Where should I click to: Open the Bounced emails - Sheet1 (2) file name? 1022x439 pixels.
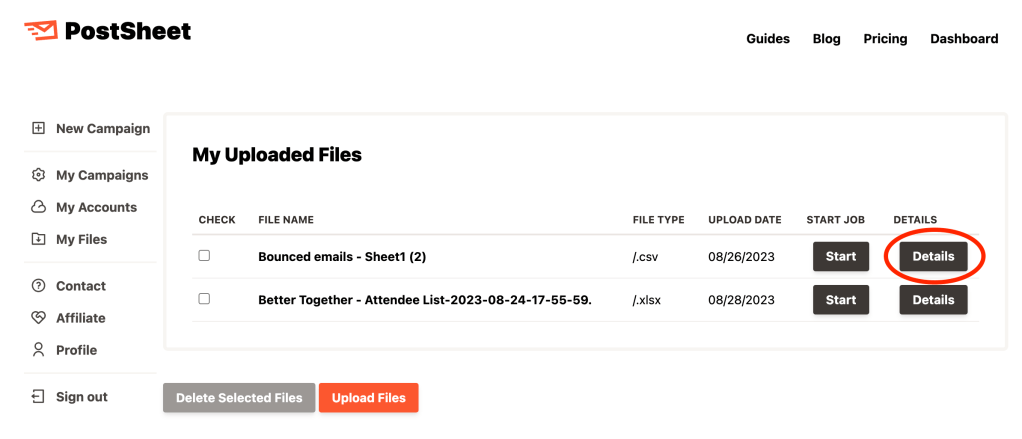click(342, 257)
